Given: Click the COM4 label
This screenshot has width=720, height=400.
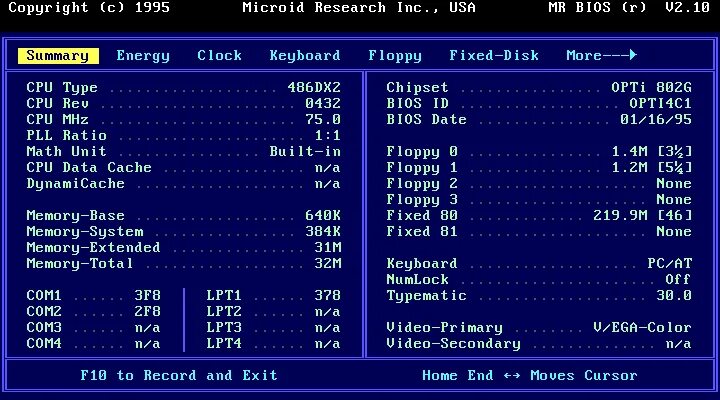Looking at the screenshot, I should click(44, 344).
